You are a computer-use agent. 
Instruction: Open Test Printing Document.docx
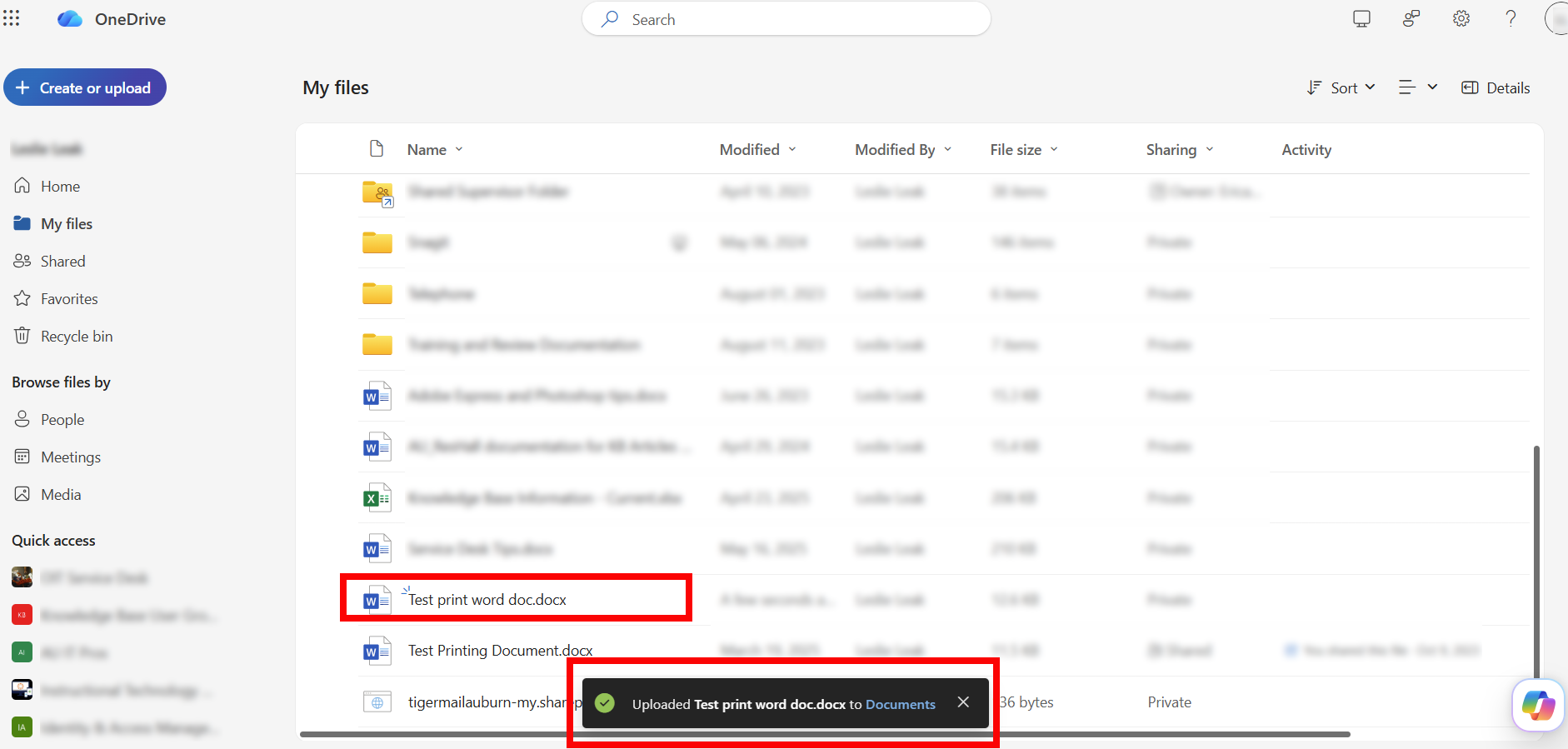pos(501,651)
